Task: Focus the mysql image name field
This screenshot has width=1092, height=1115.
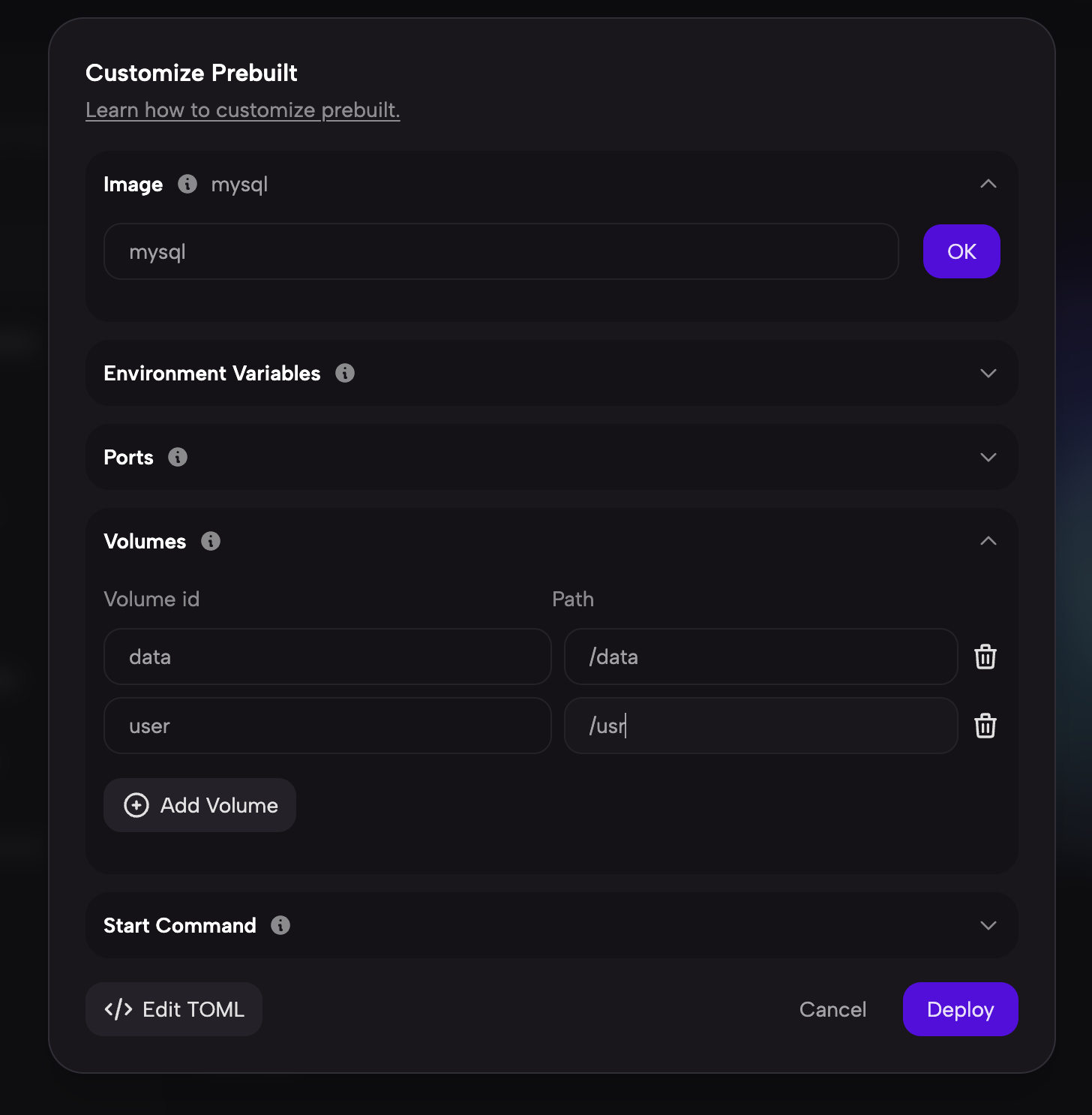Action: [500, 251]
